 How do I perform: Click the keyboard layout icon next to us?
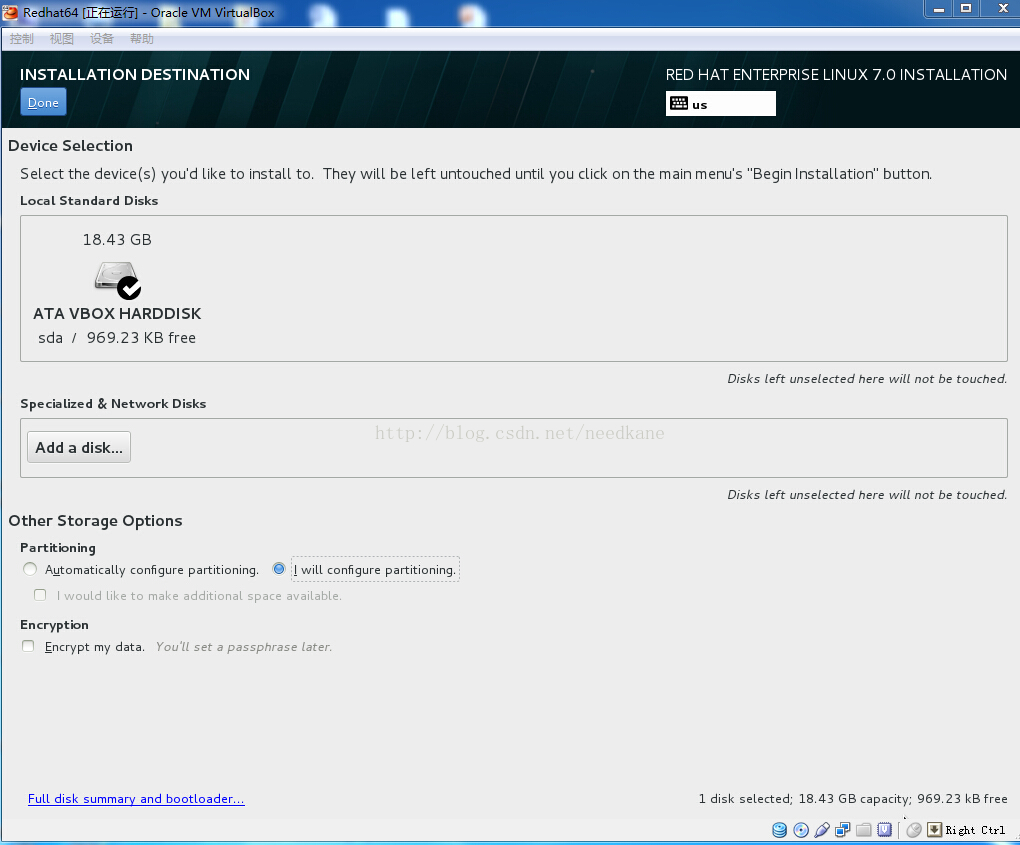(678, 103)
